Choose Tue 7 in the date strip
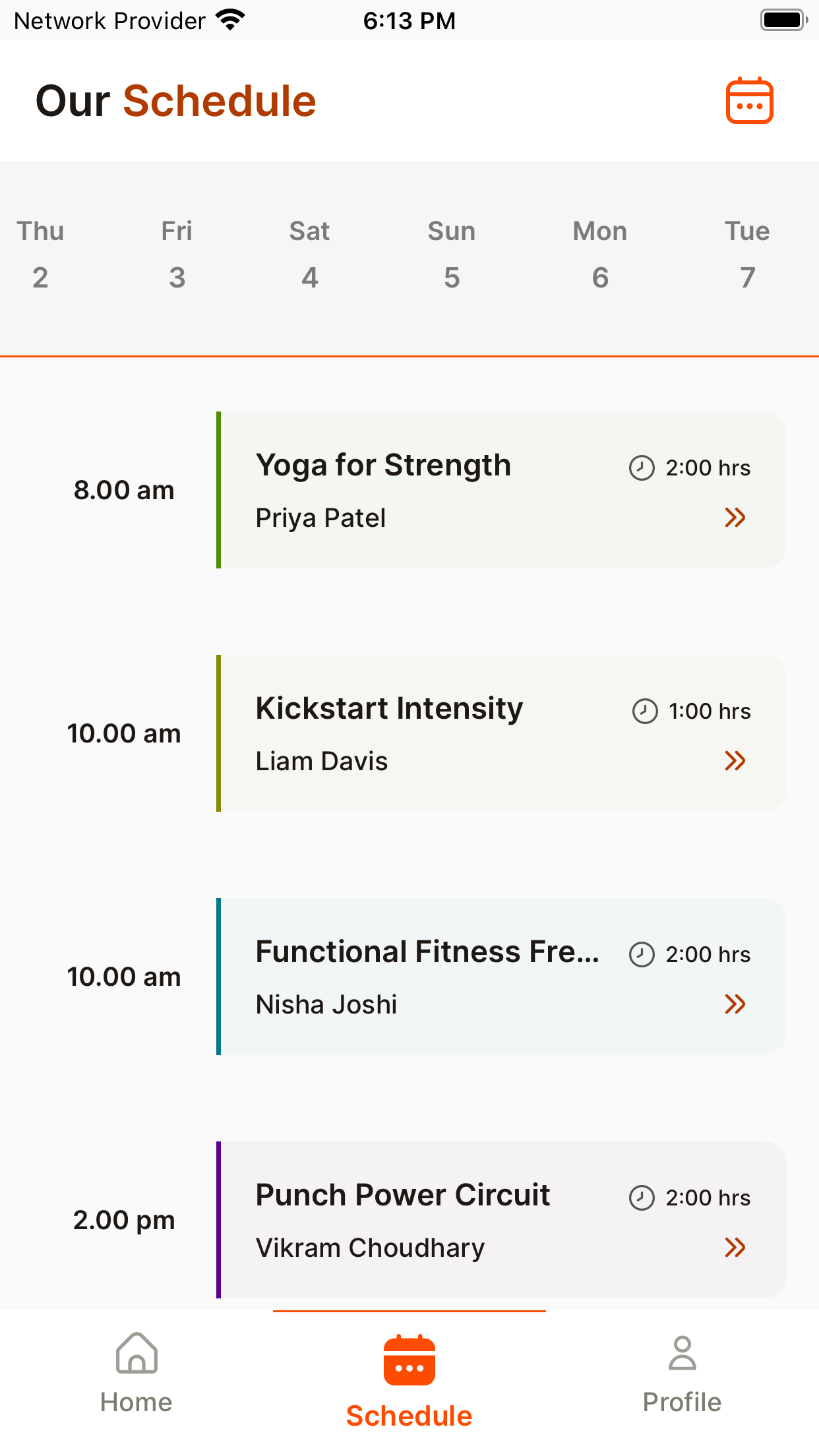Viewport: 819px width, 1456px height. [x=747, y=255]
